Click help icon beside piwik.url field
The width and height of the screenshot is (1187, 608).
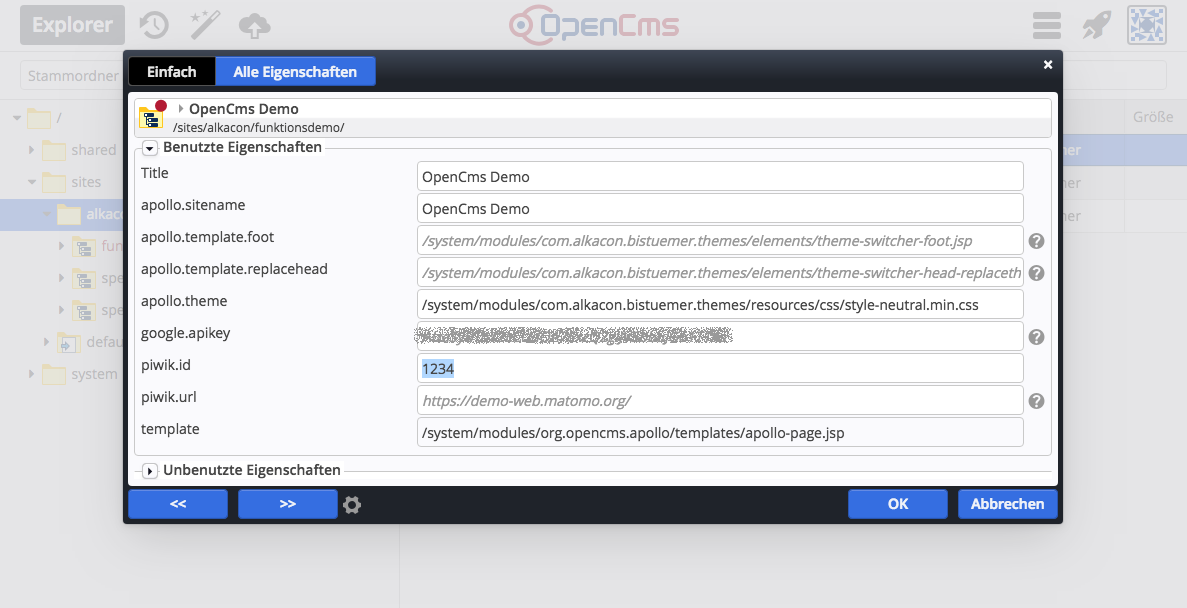point(1037,401)
